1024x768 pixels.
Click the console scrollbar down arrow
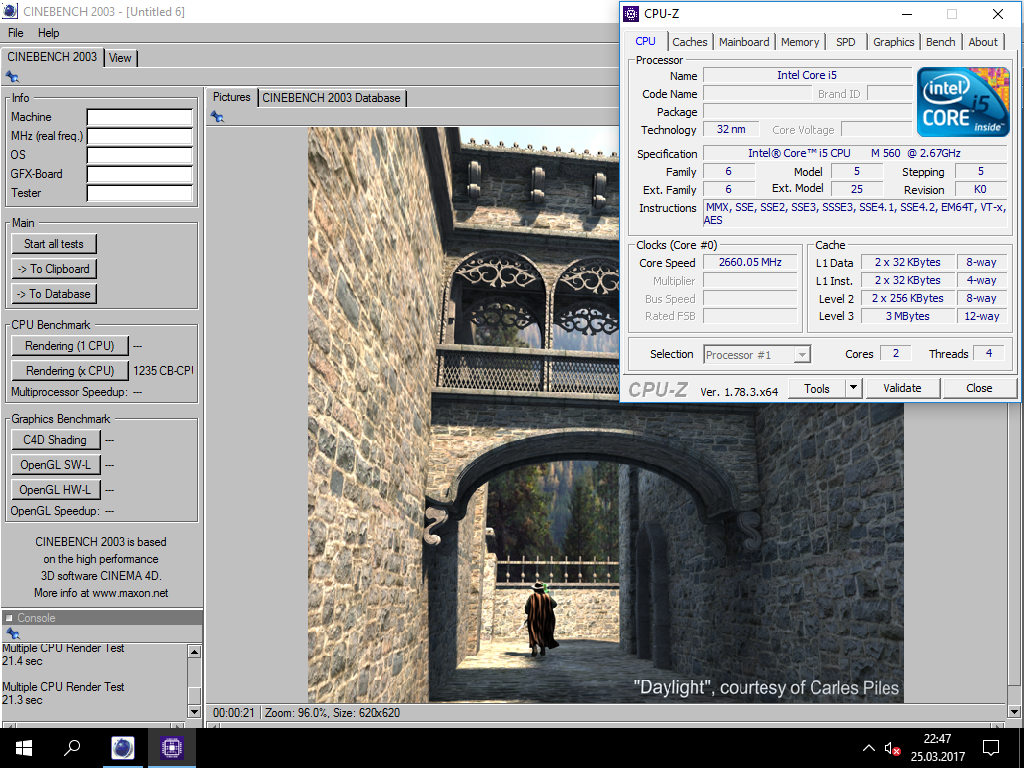point(194,711)
